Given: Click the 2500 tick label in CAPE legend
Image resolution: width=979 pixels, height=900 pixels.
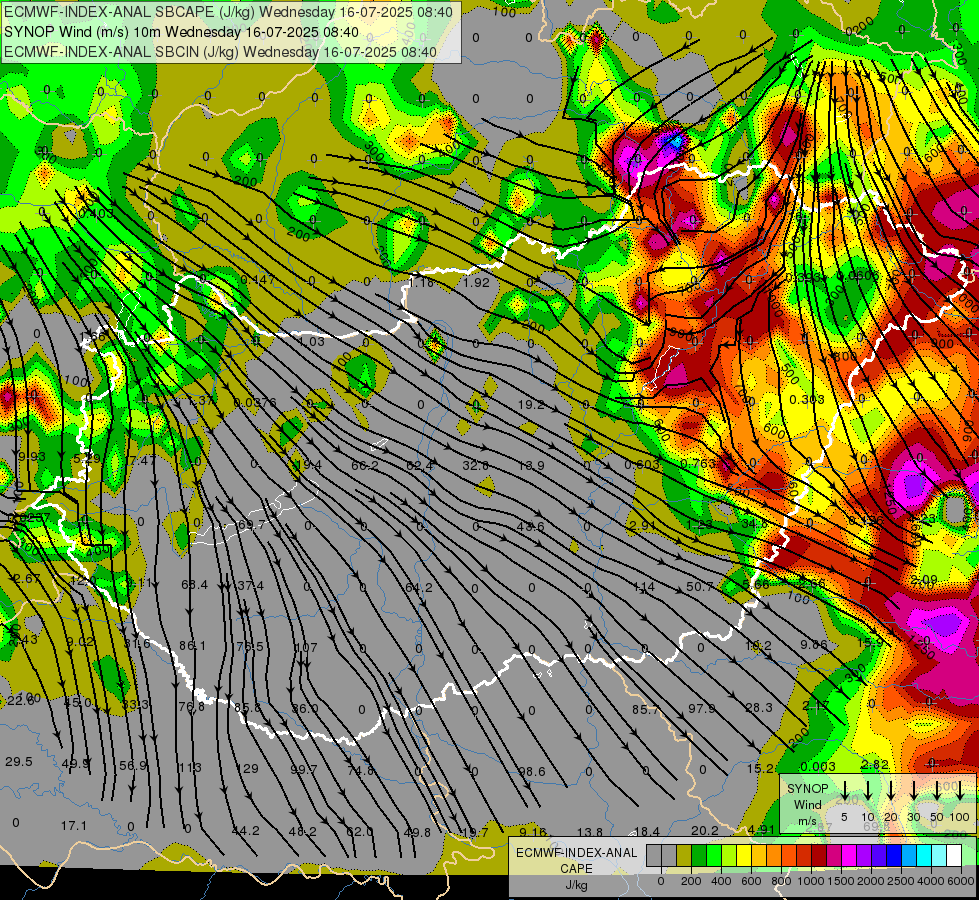Looking at the screenshot, I should click(901, 881).
